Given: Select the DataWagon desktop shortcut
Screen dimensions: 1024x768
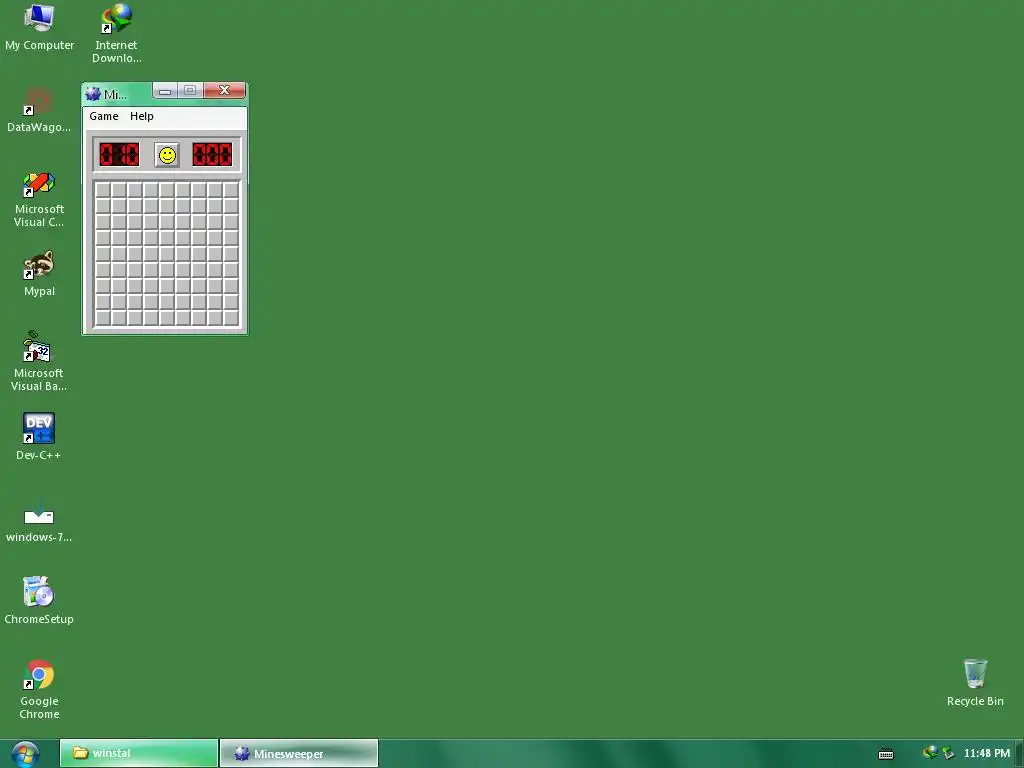Looking at the screenshot, I should pyautogui.click(x=39, y=110).
